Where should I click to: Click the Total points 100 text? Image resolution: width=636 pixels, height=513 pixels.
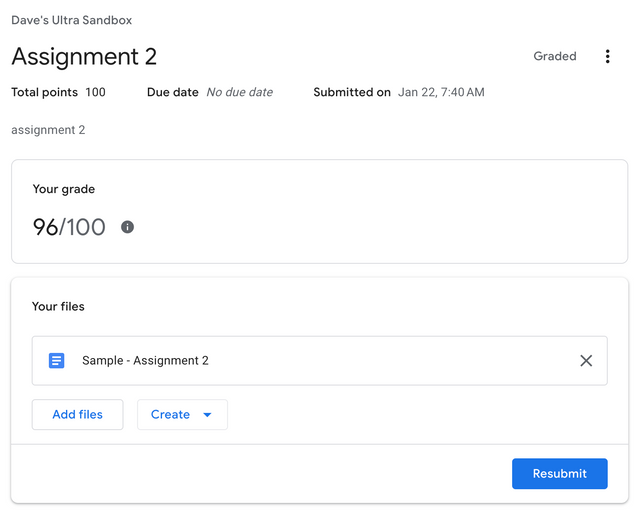point(58,92)
